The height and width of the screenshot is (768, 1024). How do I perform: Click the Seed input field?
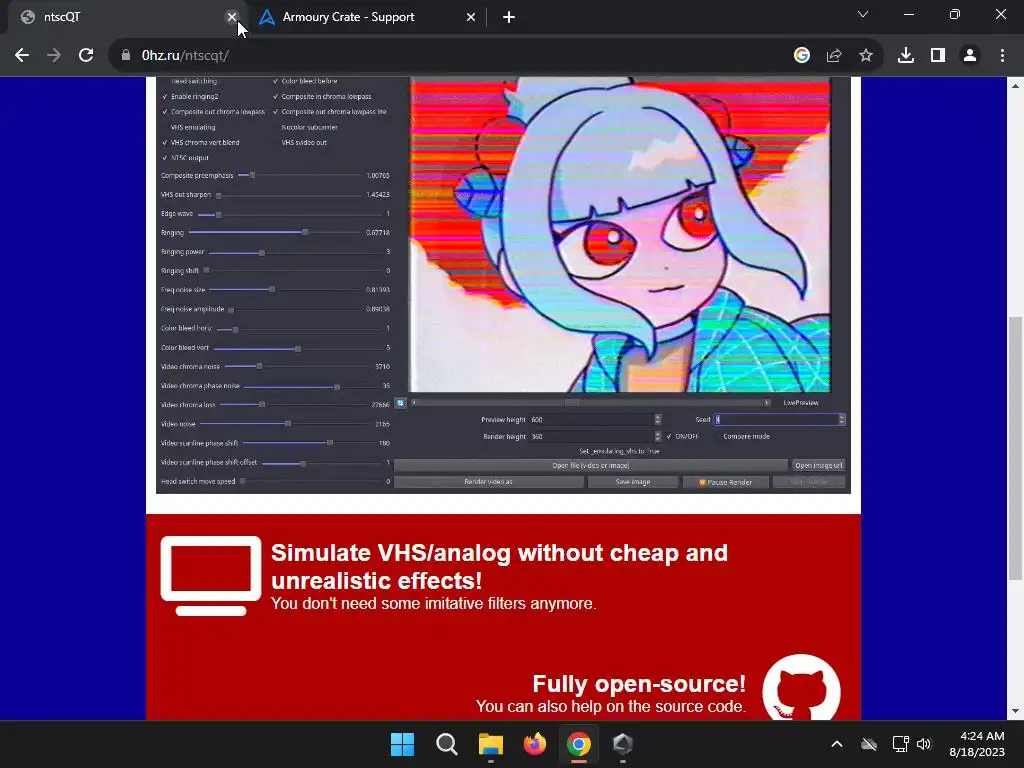[x=775, y=419]
